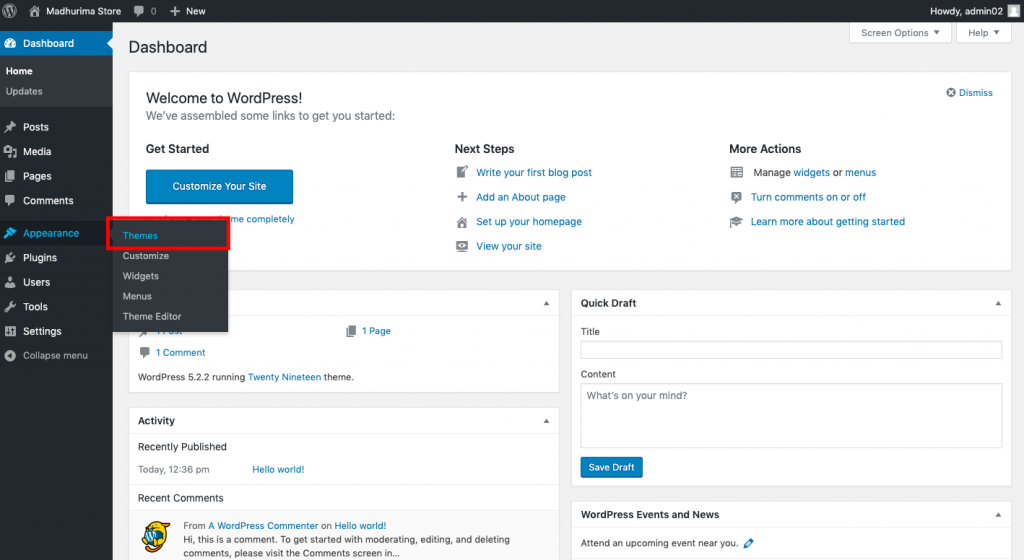Click the Customize Your Site button
The image size is (1024, 560).
pyautogui.click(x=219, y=187)
